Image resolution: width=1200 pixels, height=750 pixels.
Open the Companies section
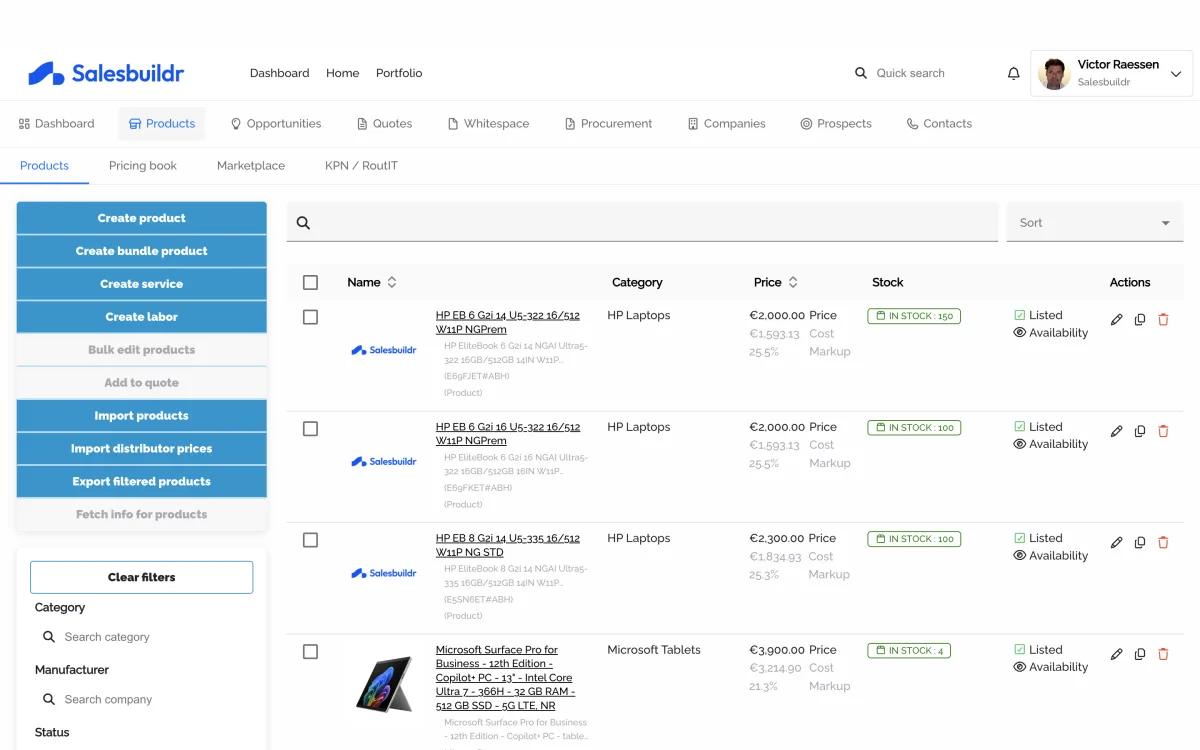(x=726, y=124)
